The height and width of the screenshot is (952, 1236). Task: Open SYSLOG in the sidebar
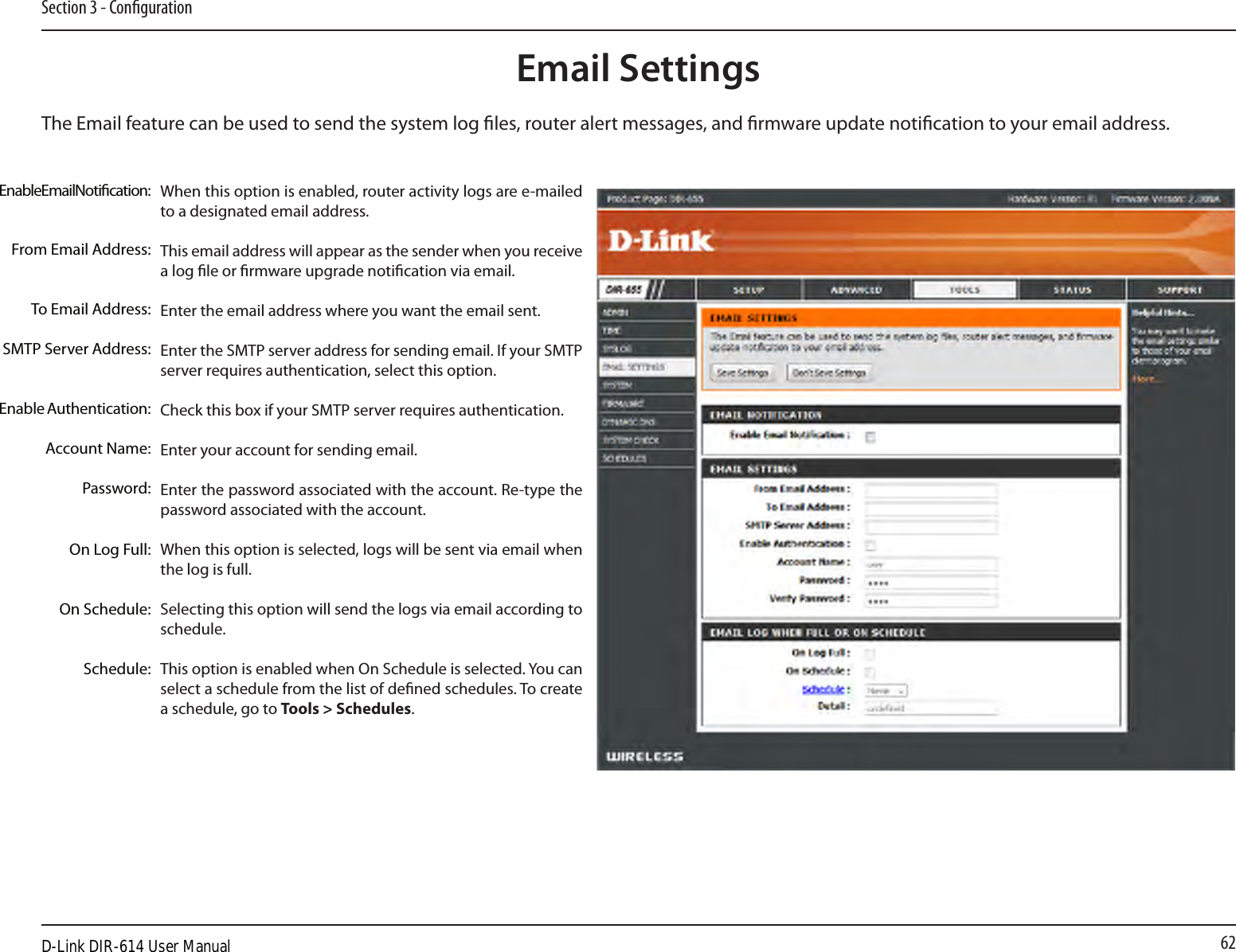coord(646,349)
